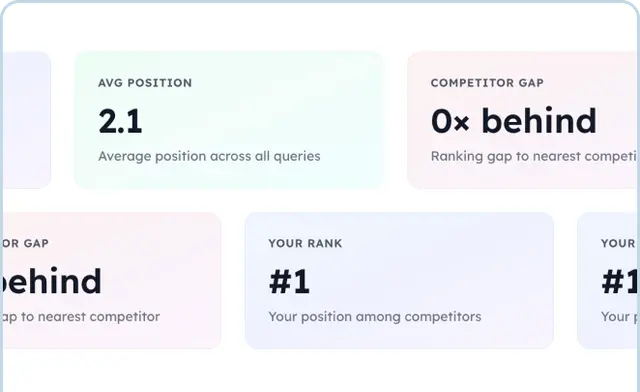Click the cut-off 'YOUR' label at bottom right
Screen dimensions: 640x392
[618, 243]
